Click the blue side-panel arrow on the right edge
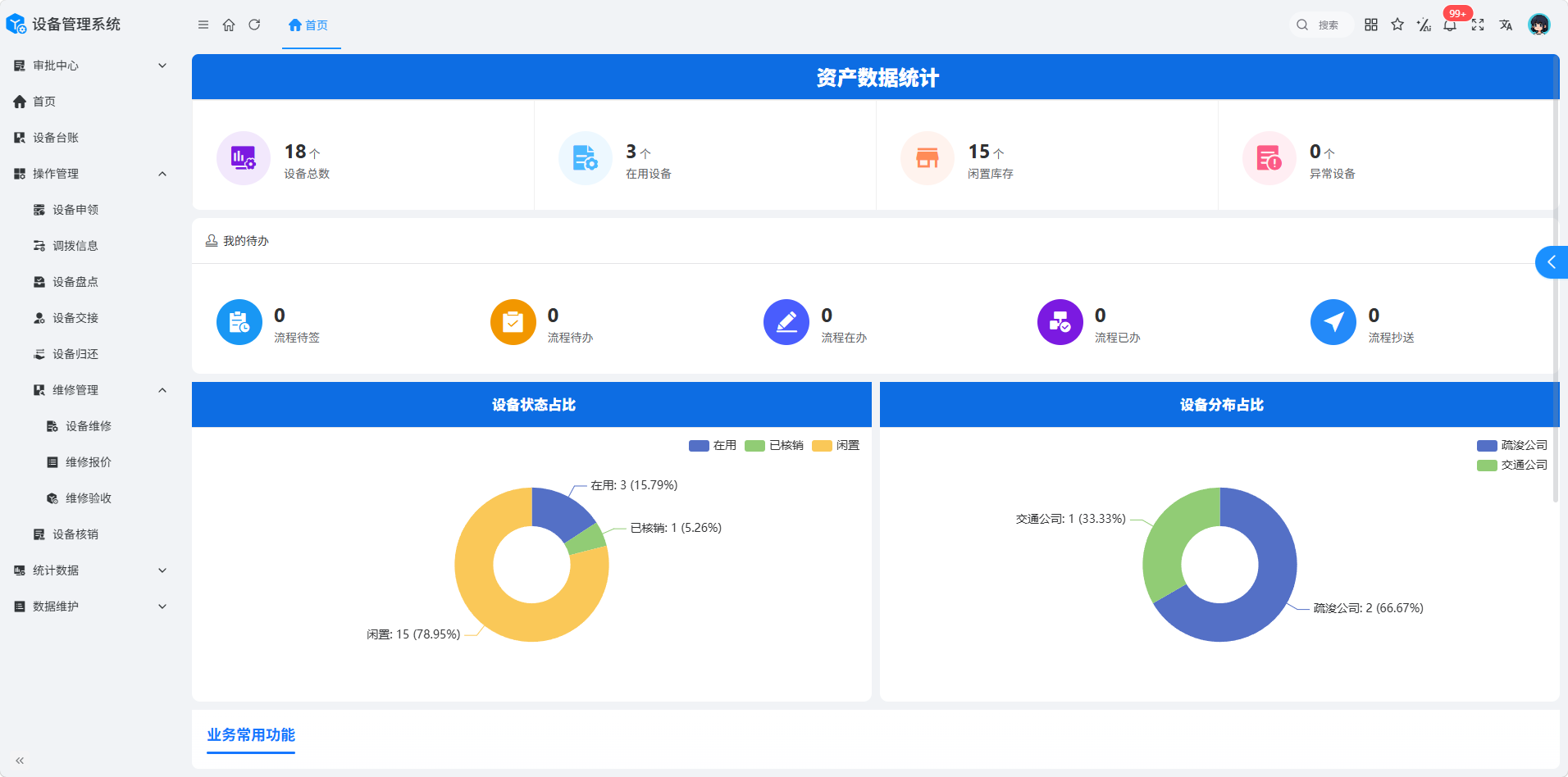The image size is (1568, 777). [x=1552, y=262]
